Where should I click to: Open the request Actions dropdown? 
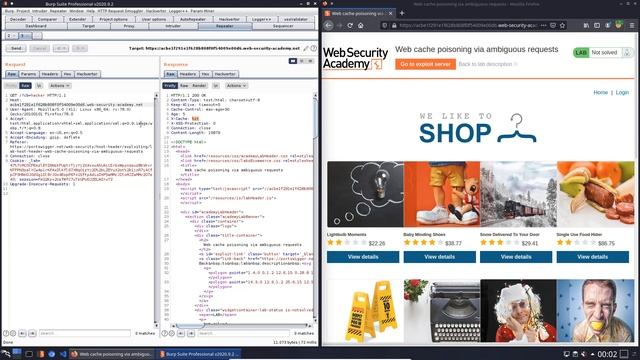60,86
